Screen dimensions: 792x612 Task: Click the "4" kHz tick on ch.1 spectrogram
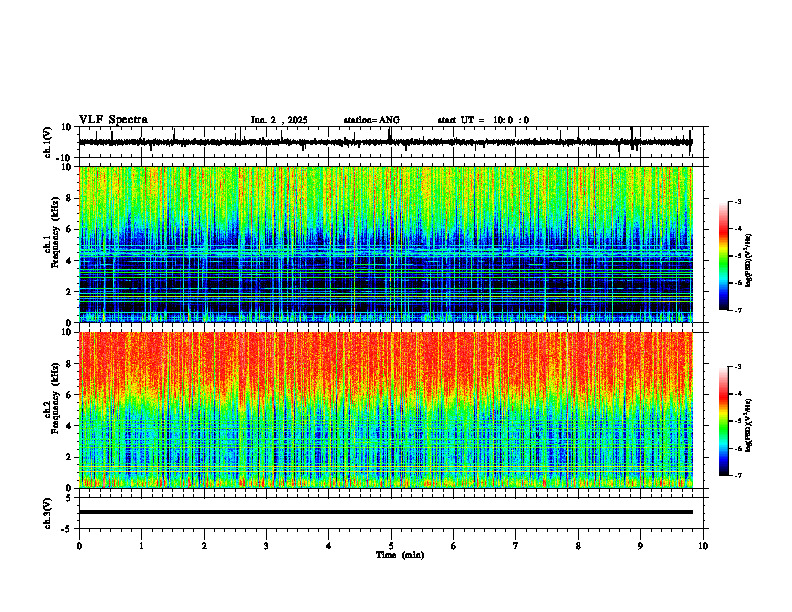point(70,261)
